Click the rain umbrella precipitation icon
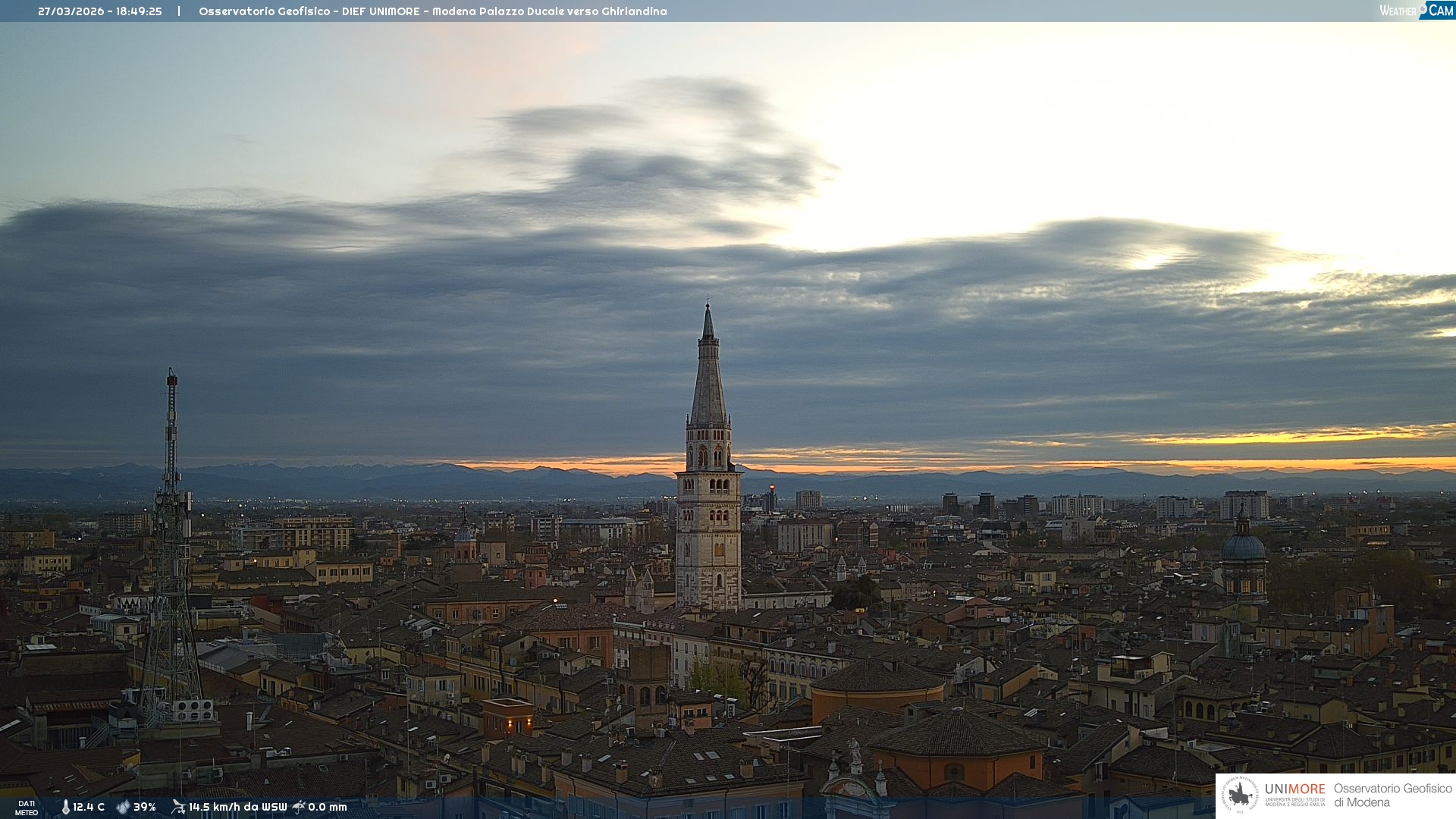This screenshot has height=819, width=1456. tap(299, 807)
